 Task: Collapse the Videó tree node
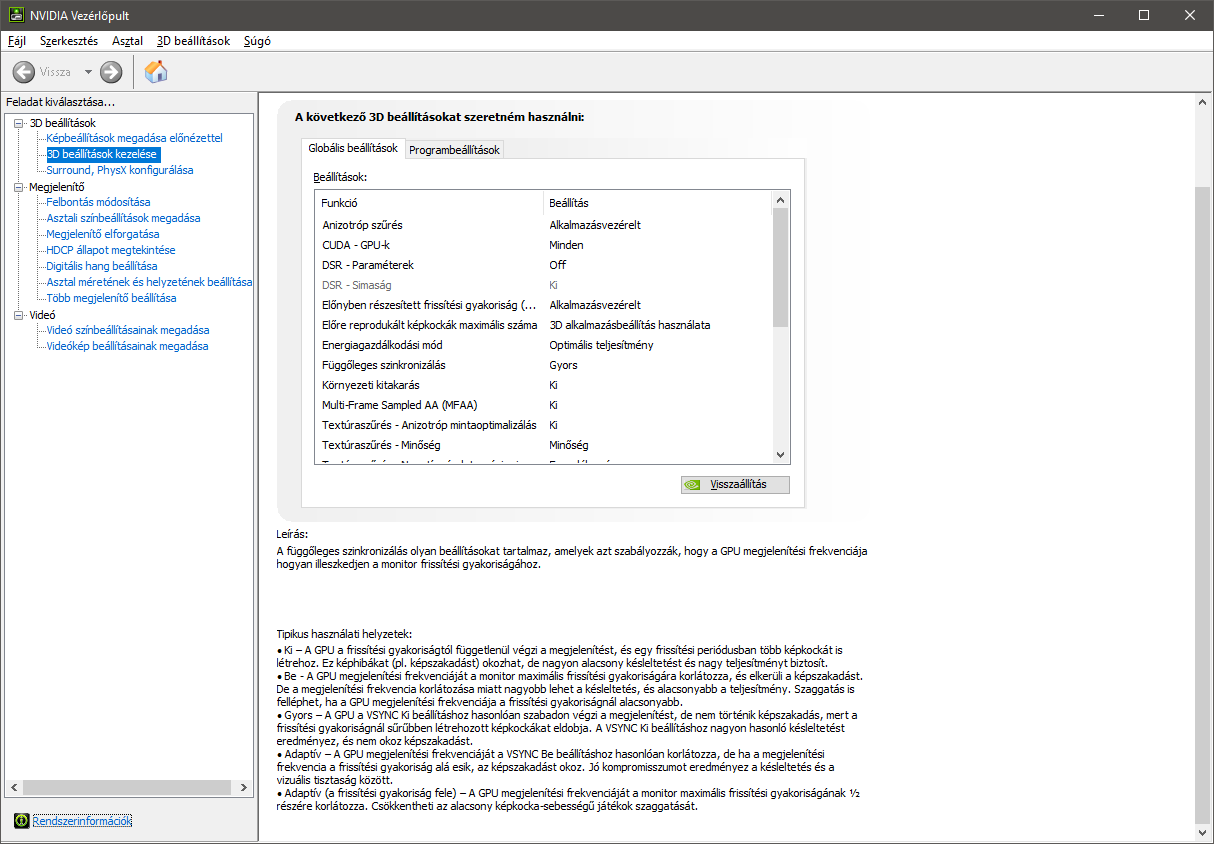click(19, 315)
